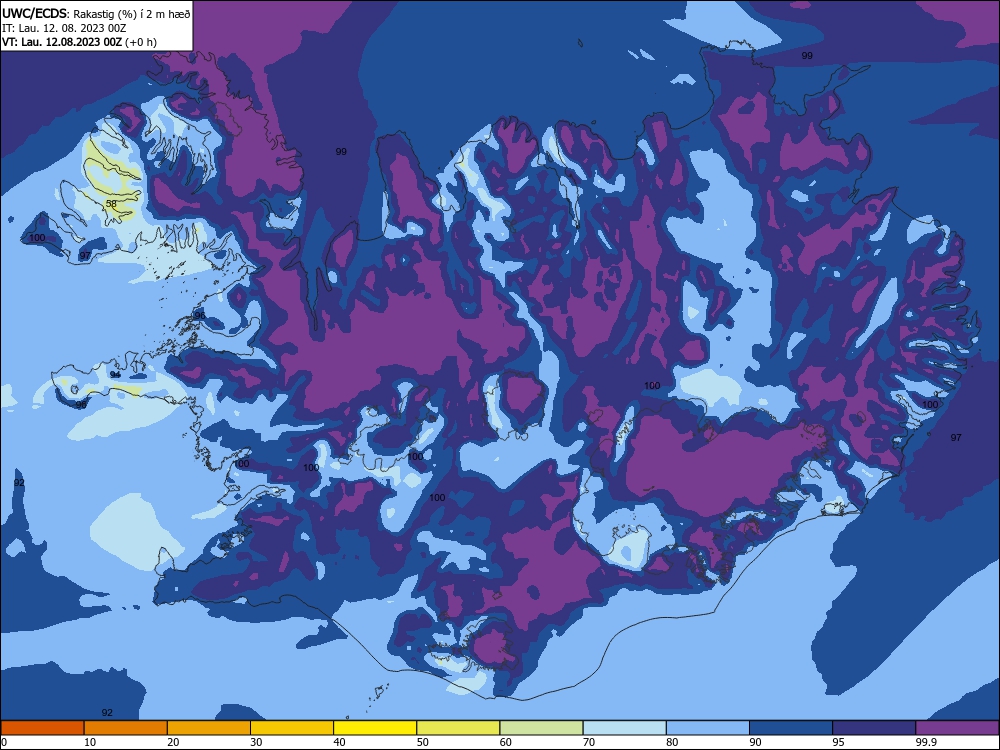The height and width of the screenshot is (750, 1000).
Task: Select the medium blue 90–95 legend swatch
Action: tap(791, 728)
